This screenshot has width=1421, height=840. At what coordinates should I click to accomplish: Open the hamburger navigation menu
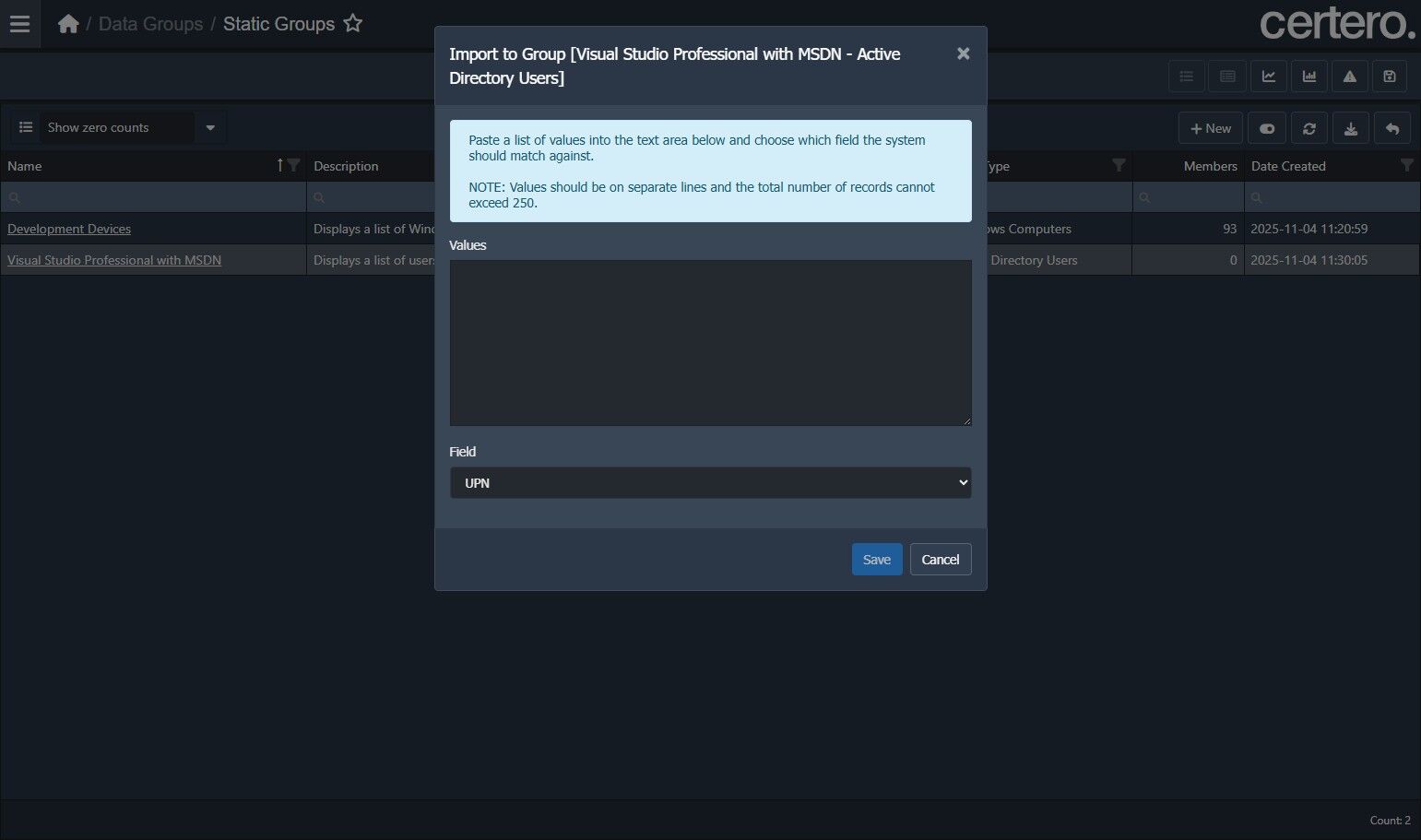[19, 24]
